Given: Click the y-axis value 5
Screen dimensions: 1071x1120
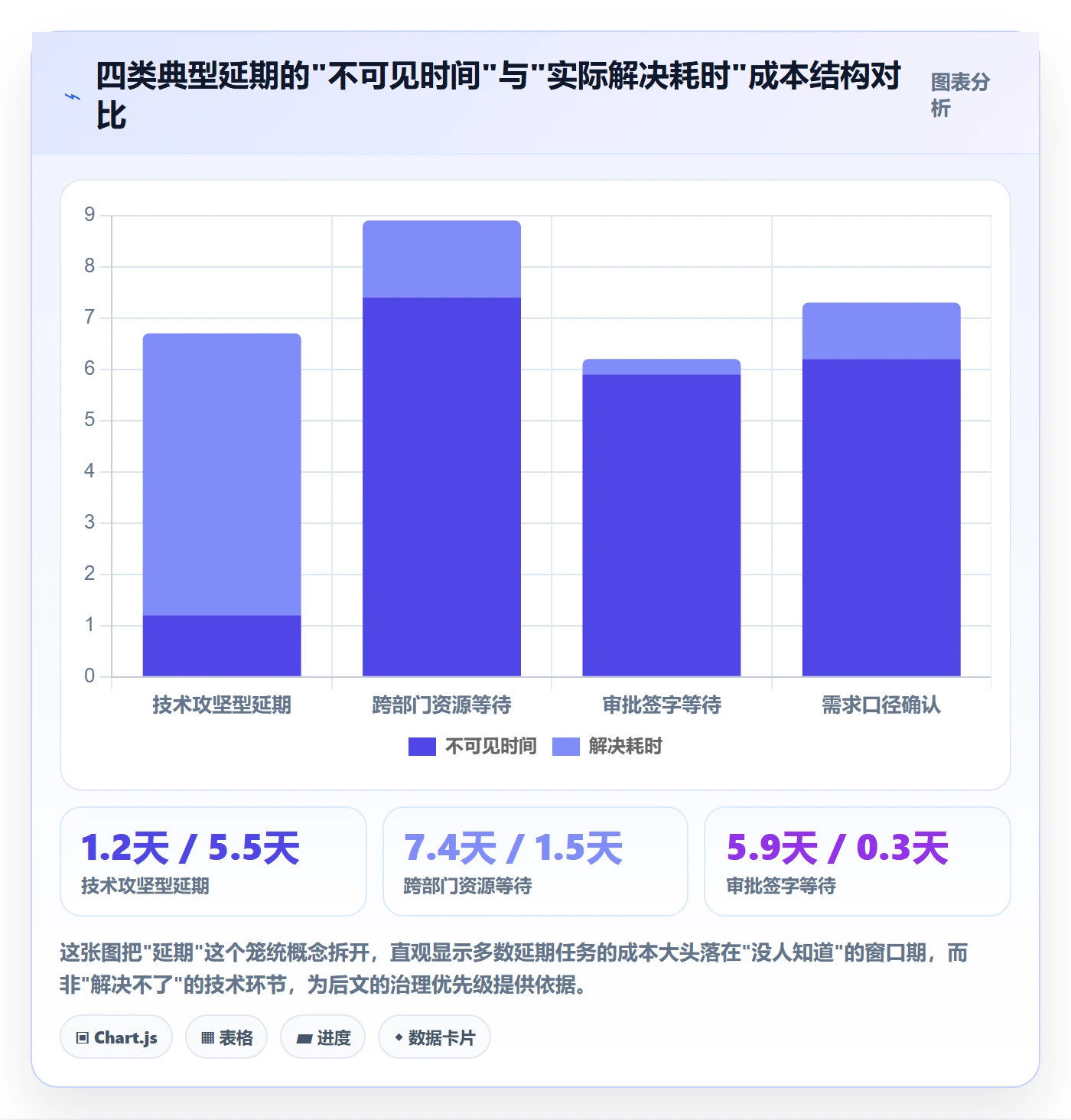Looking at the screenshot, I should coord(90,420).
